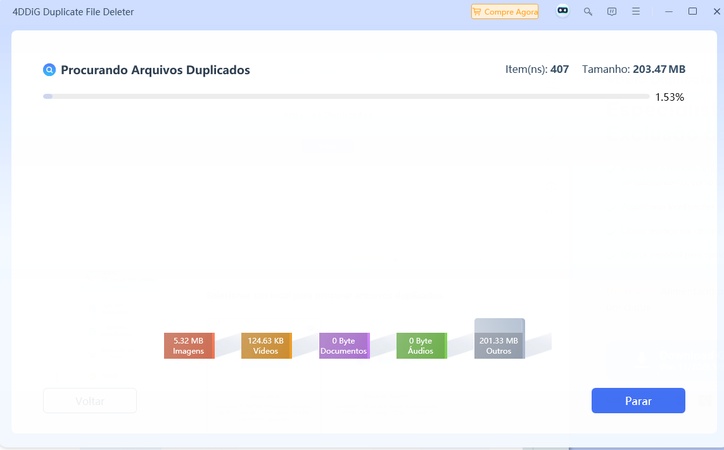This screenshot has width=724, height=450.
Task: Open the robot assistant icon
Action: tap(562, 11)
